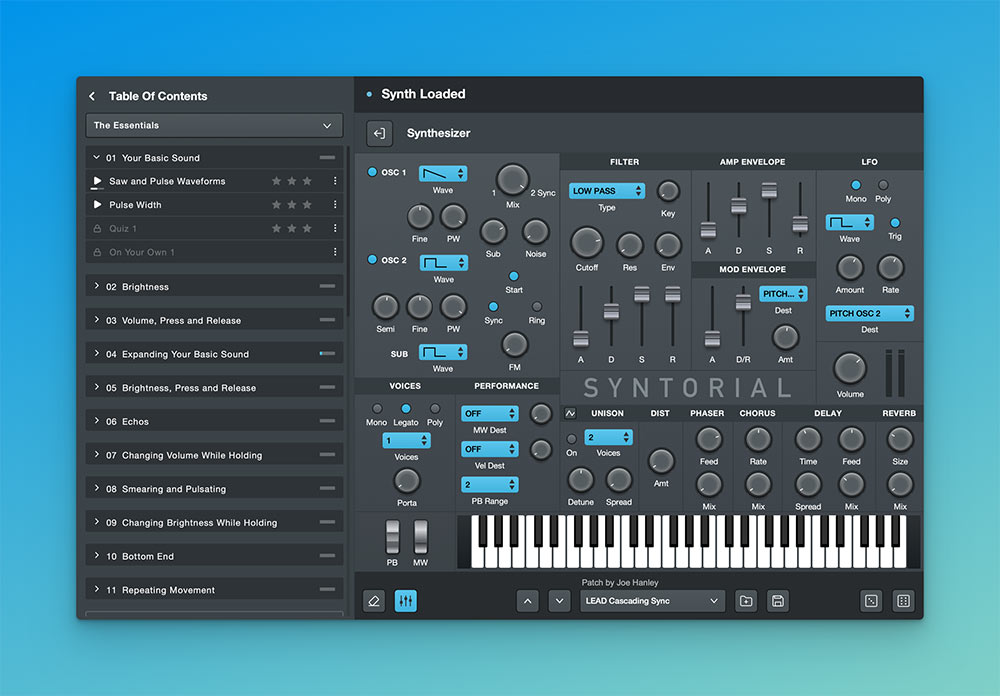Click the down arrow to load the next patch

coord(559,600)
